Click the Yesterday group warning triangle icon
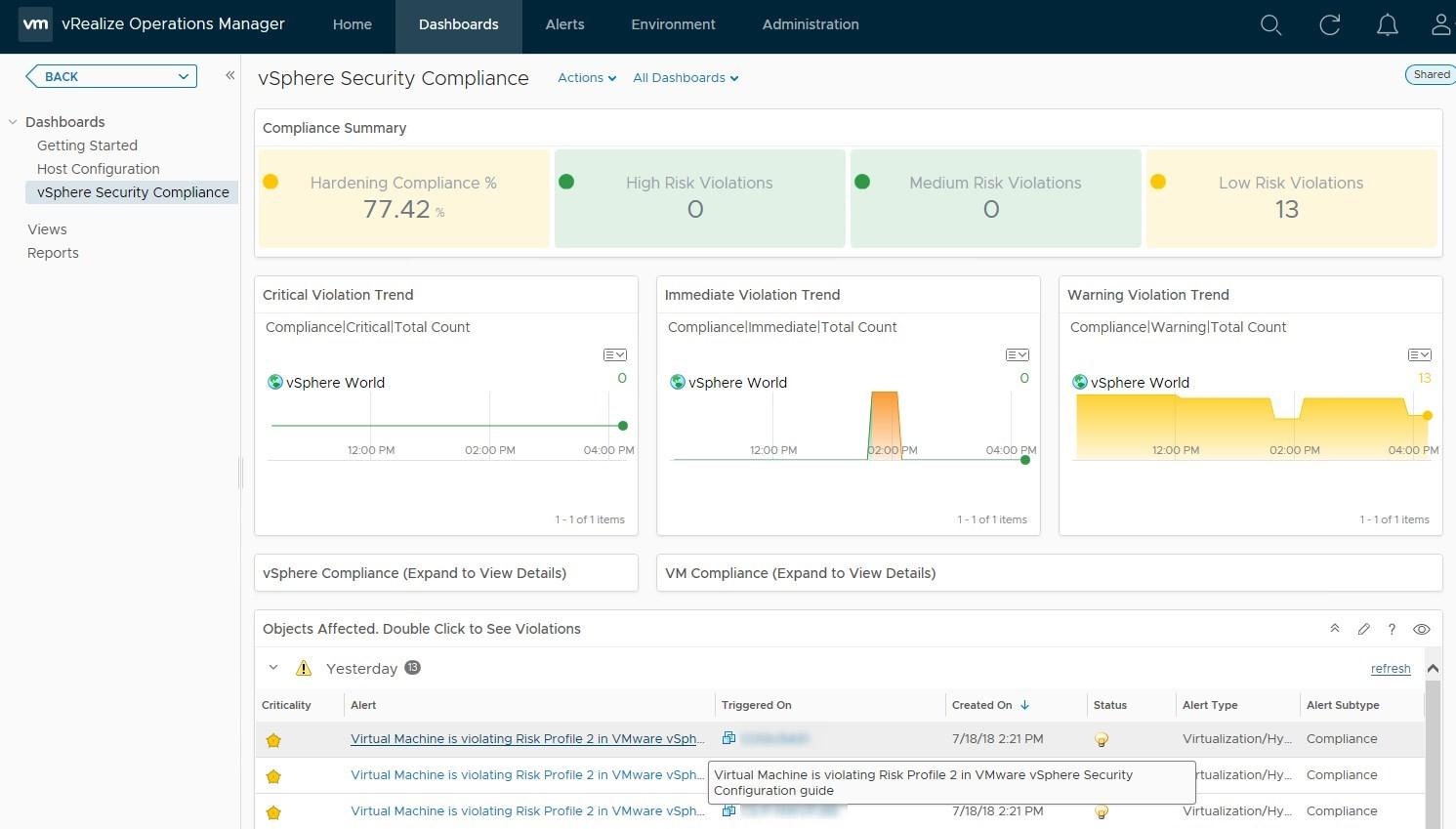The width and height of the screenshot is (1456, 829). pyautogui.click(x=304, y=668)
